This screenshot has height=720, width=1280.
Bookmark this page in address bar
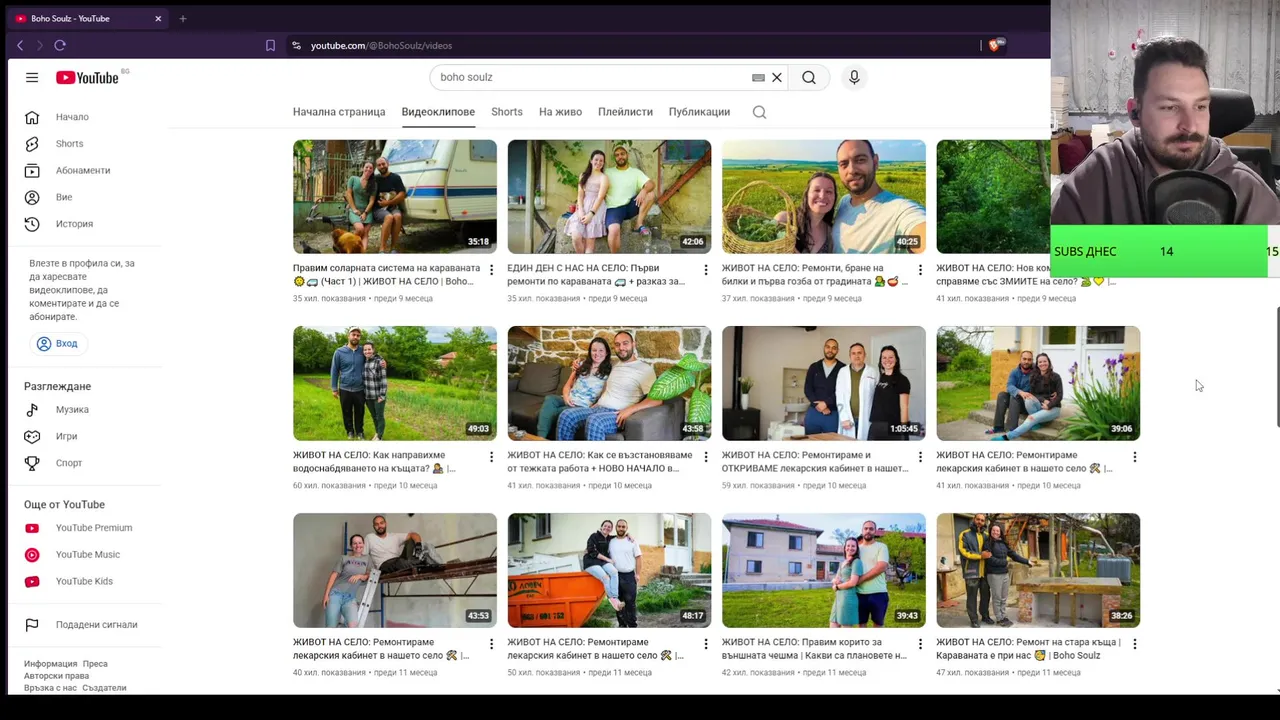[270, 45]
